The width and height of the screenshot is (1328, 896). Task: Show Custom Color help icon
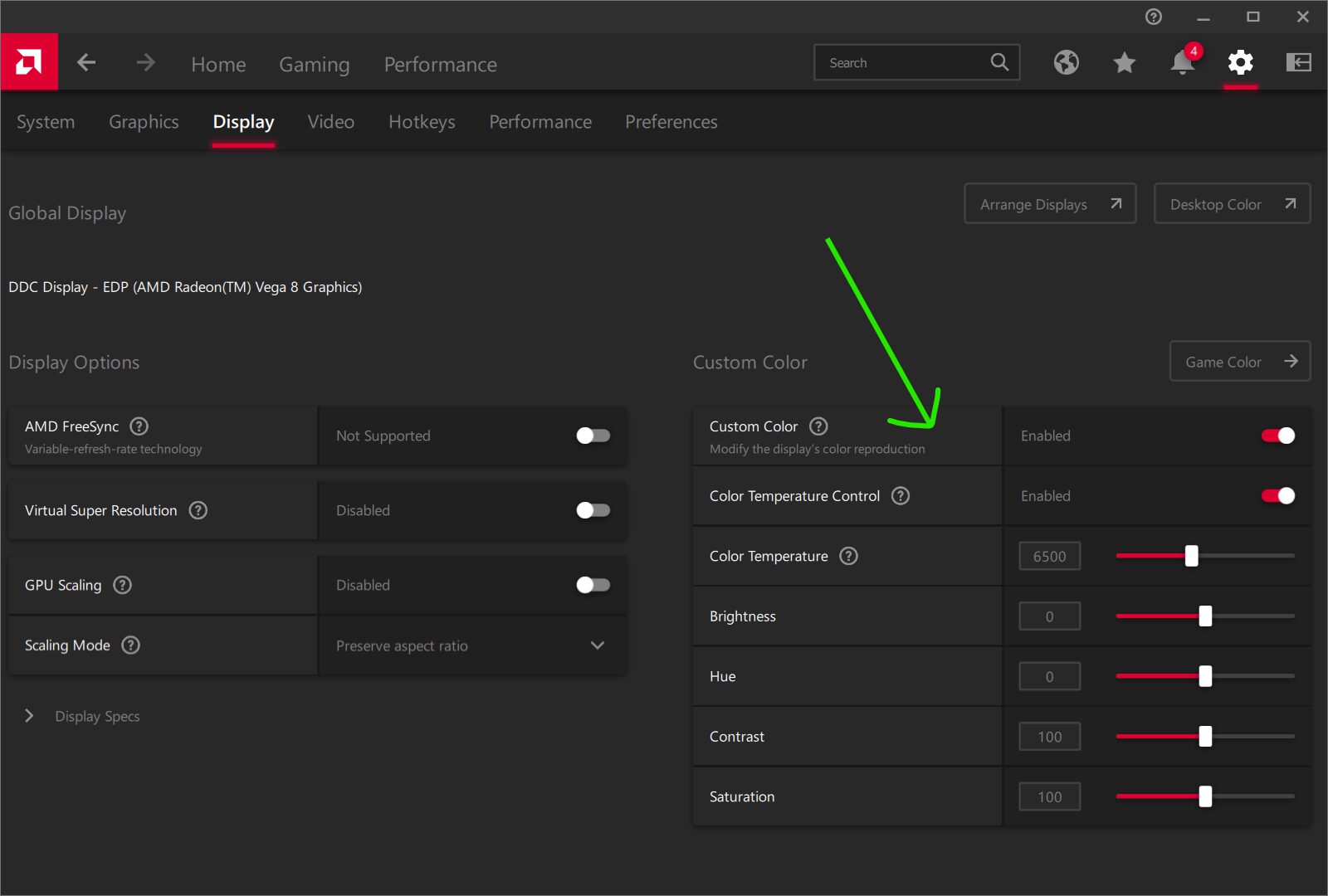coord(818,426)
